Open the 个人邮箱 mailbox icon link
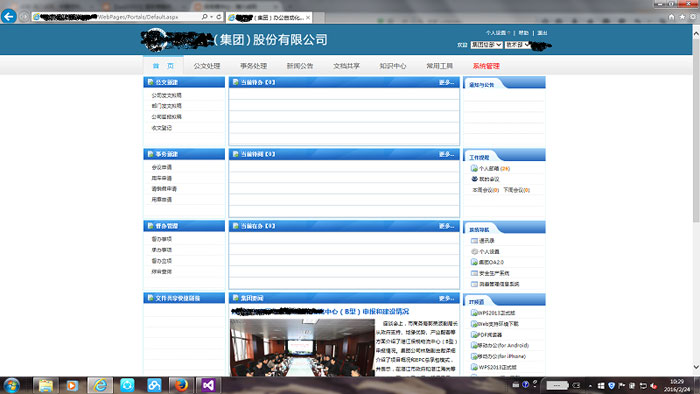 tap(474, 168)
